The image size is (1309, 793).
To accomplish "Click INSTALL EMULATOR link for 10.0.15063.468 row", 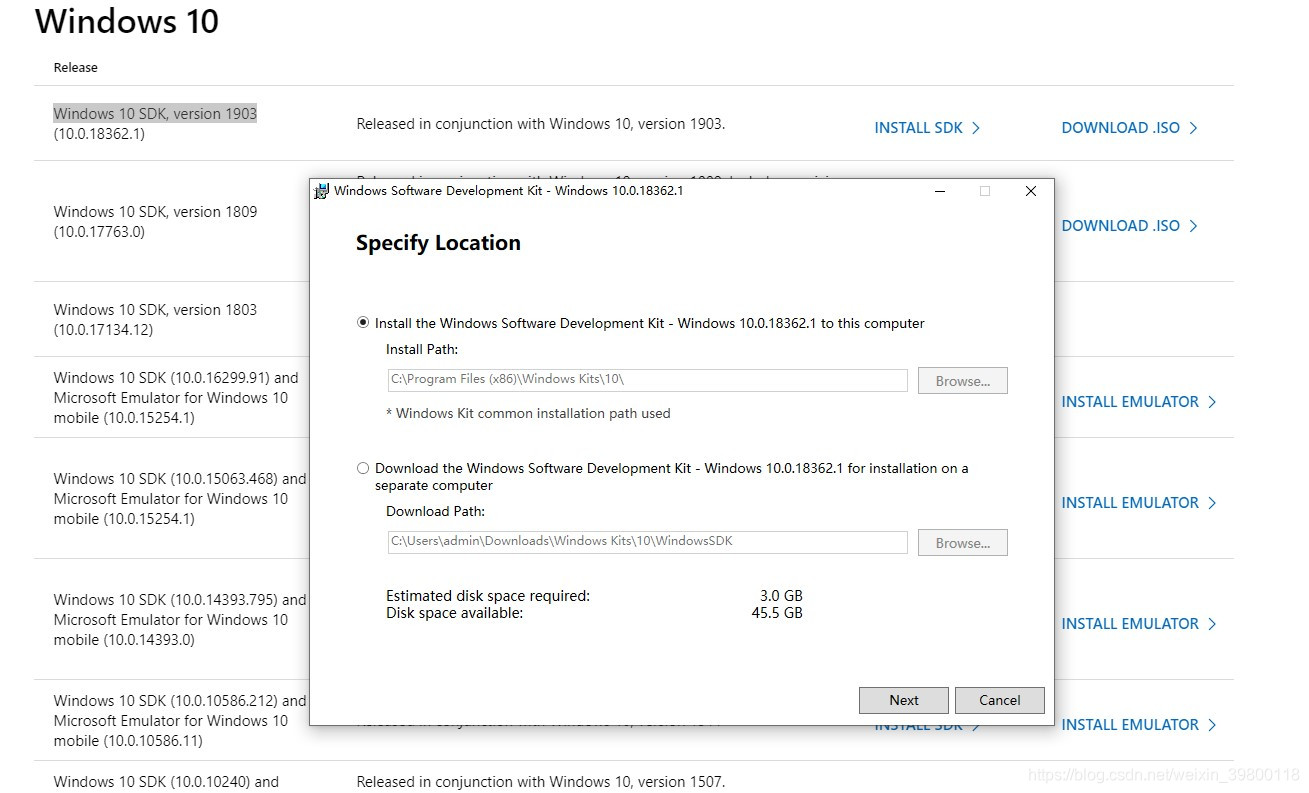I will tap(1139, 503).
